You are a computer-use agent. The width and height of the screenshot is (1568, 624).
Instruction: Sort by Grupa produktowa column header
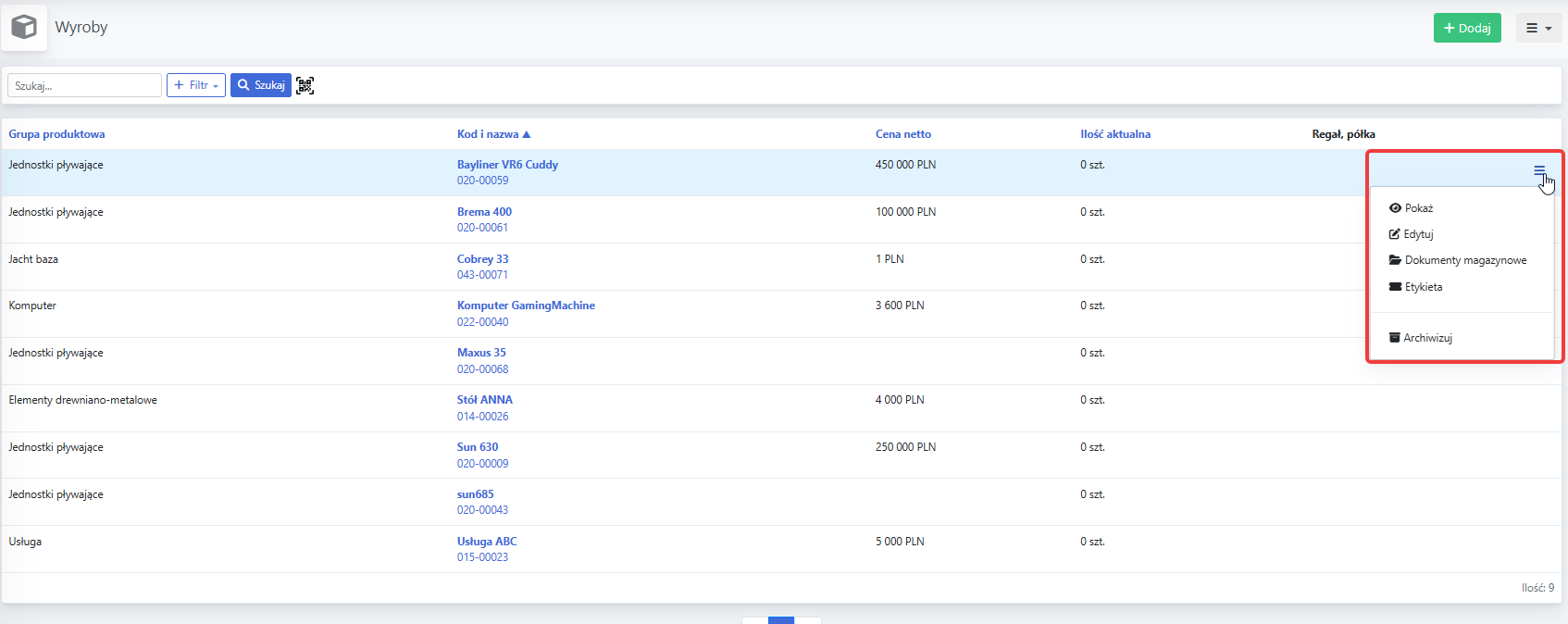point(56,134)
